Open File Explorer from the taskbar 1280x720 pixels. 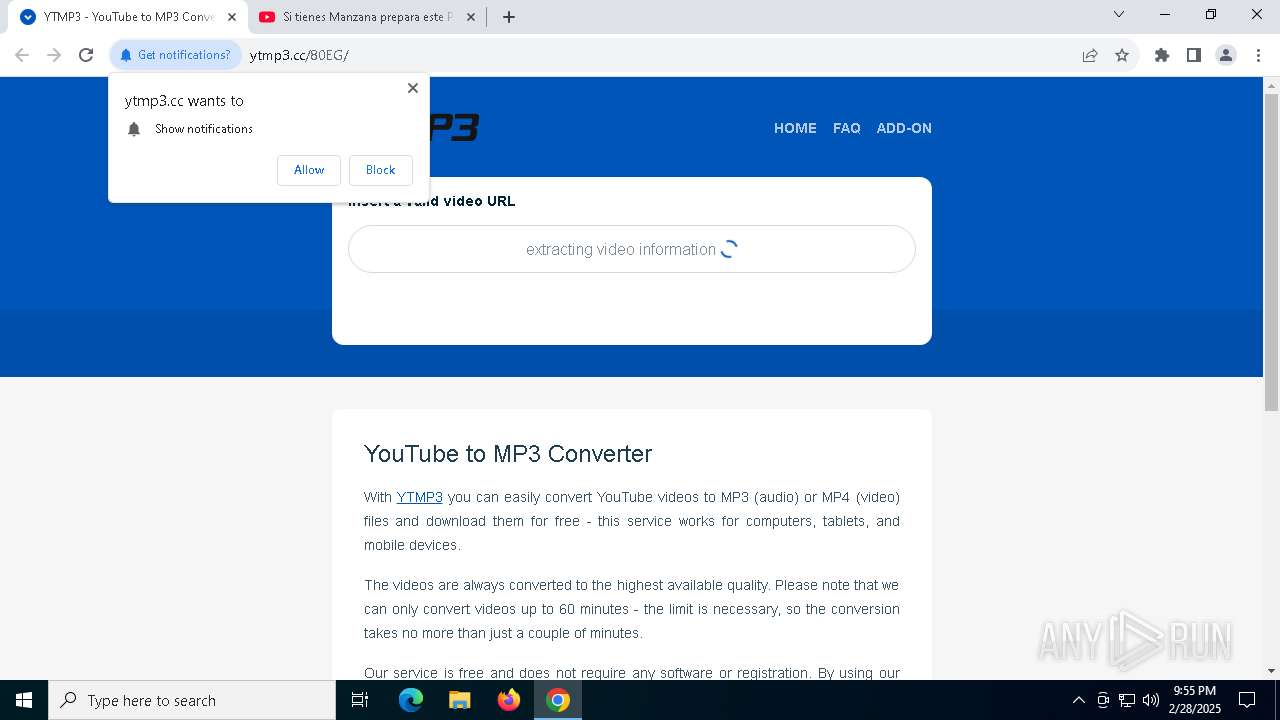[460, 700]
